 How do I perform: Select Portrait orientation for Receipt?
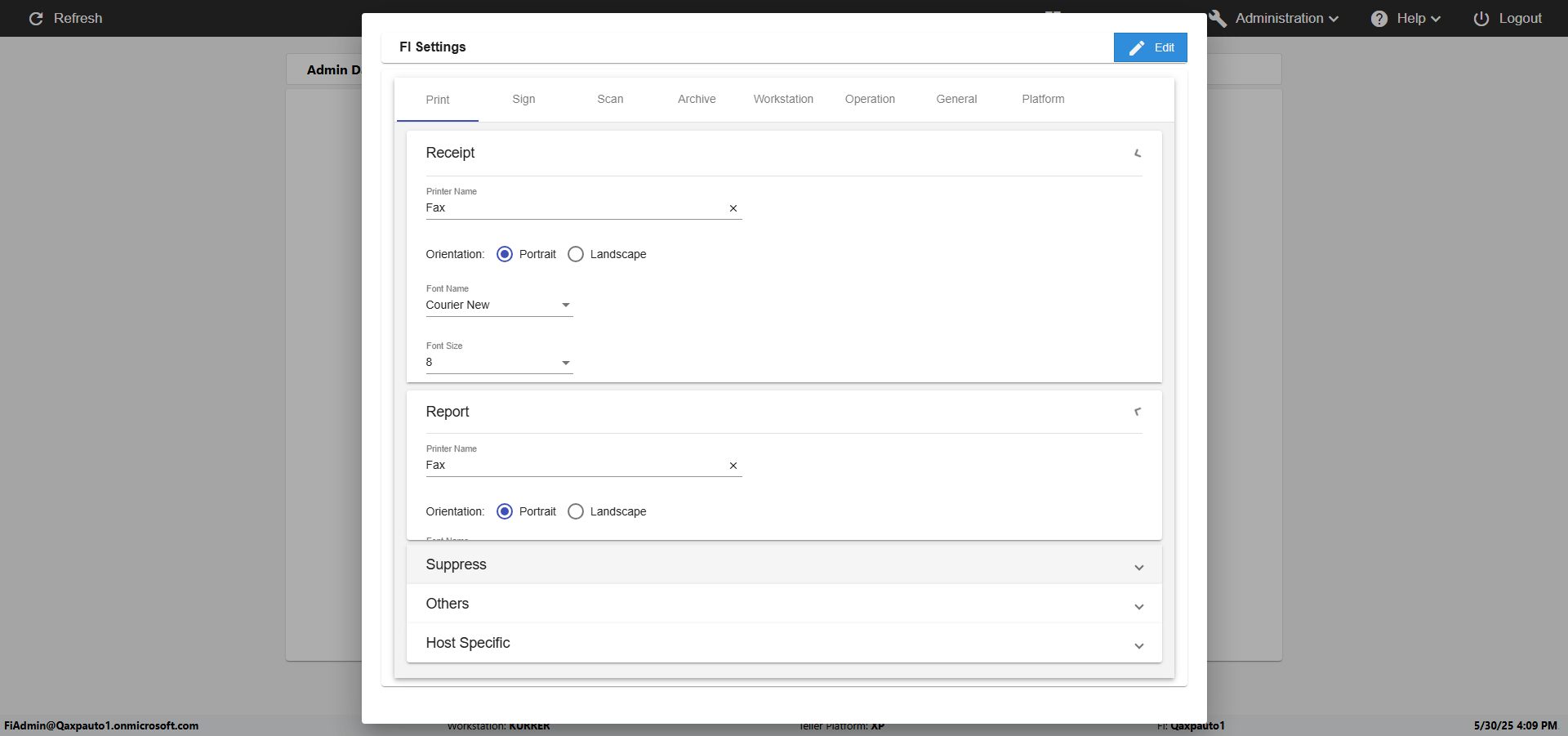pyautogui.click(x=505, y=254)
